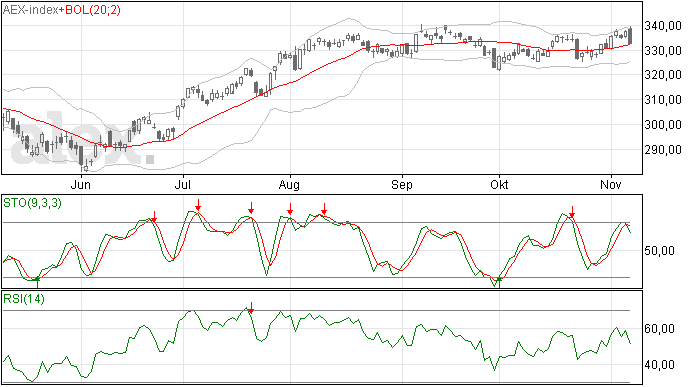Click the AEX-index chart title label
Viewport: 690px width, 387px height.
coord(31,10)
